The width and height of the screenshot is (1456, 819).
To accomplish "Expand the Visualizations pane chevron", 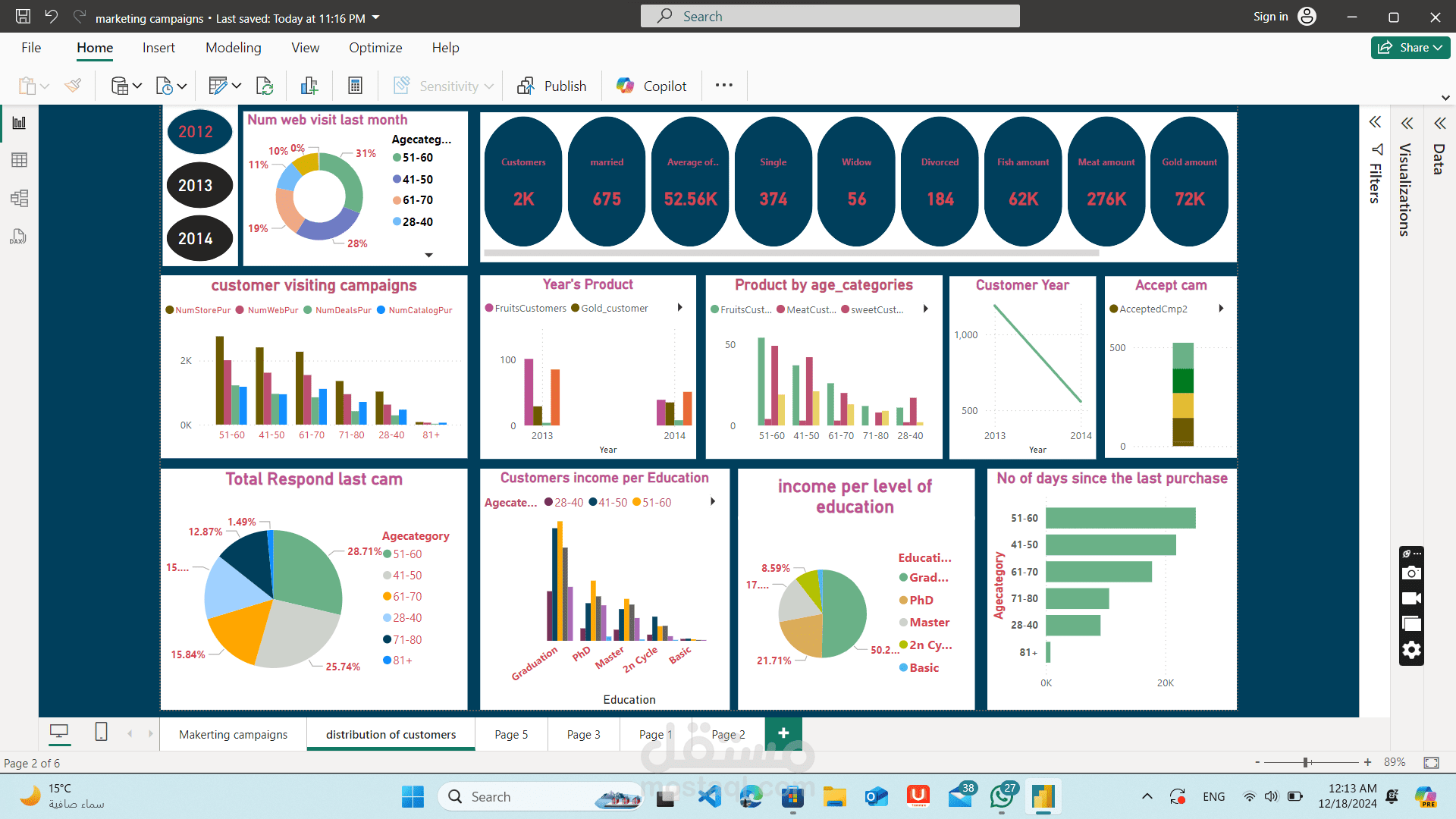I will (x=1407, y=123).
